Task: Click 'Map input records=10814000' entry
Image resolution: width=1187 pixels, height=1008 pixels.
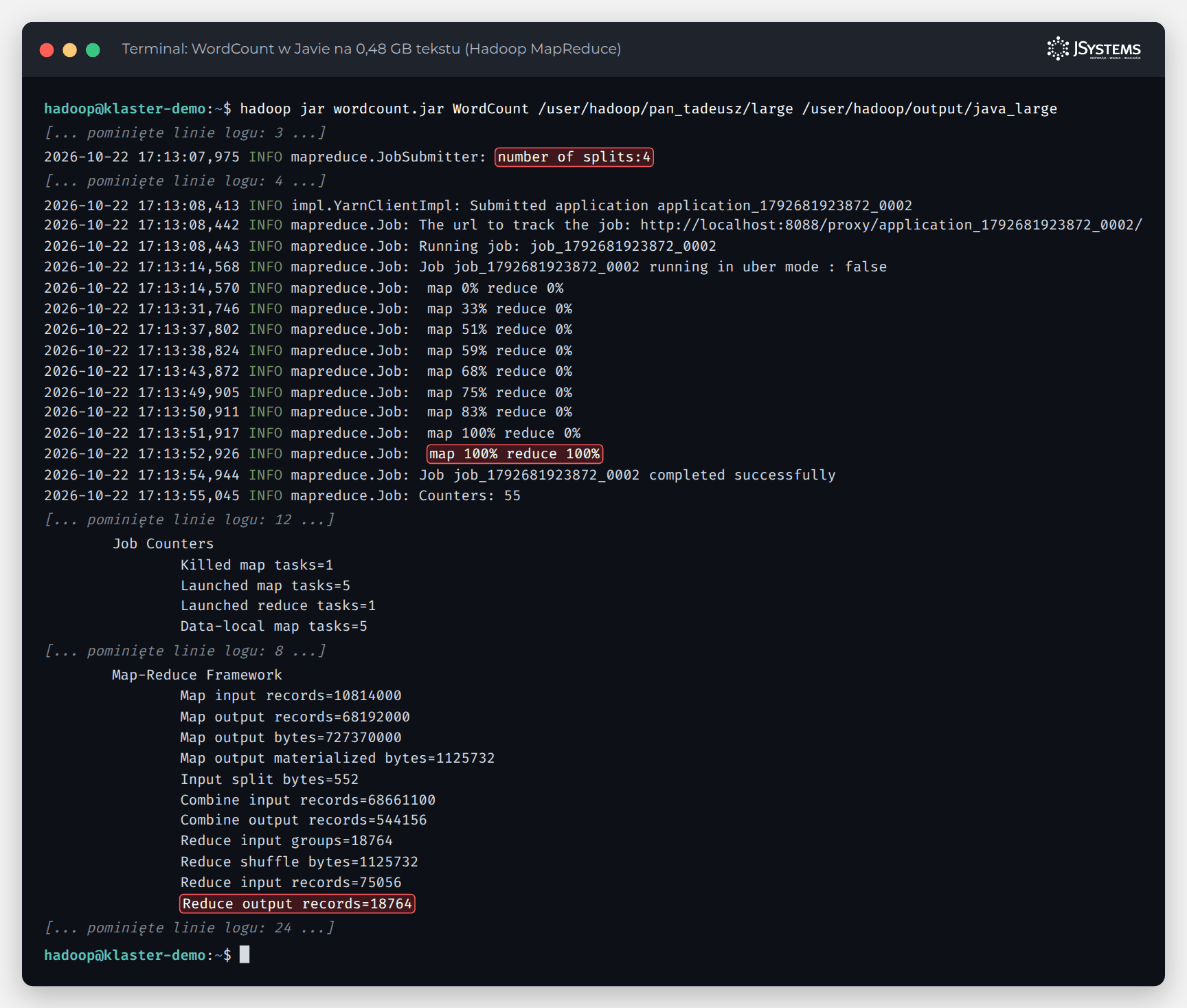Action: [291, 695]
